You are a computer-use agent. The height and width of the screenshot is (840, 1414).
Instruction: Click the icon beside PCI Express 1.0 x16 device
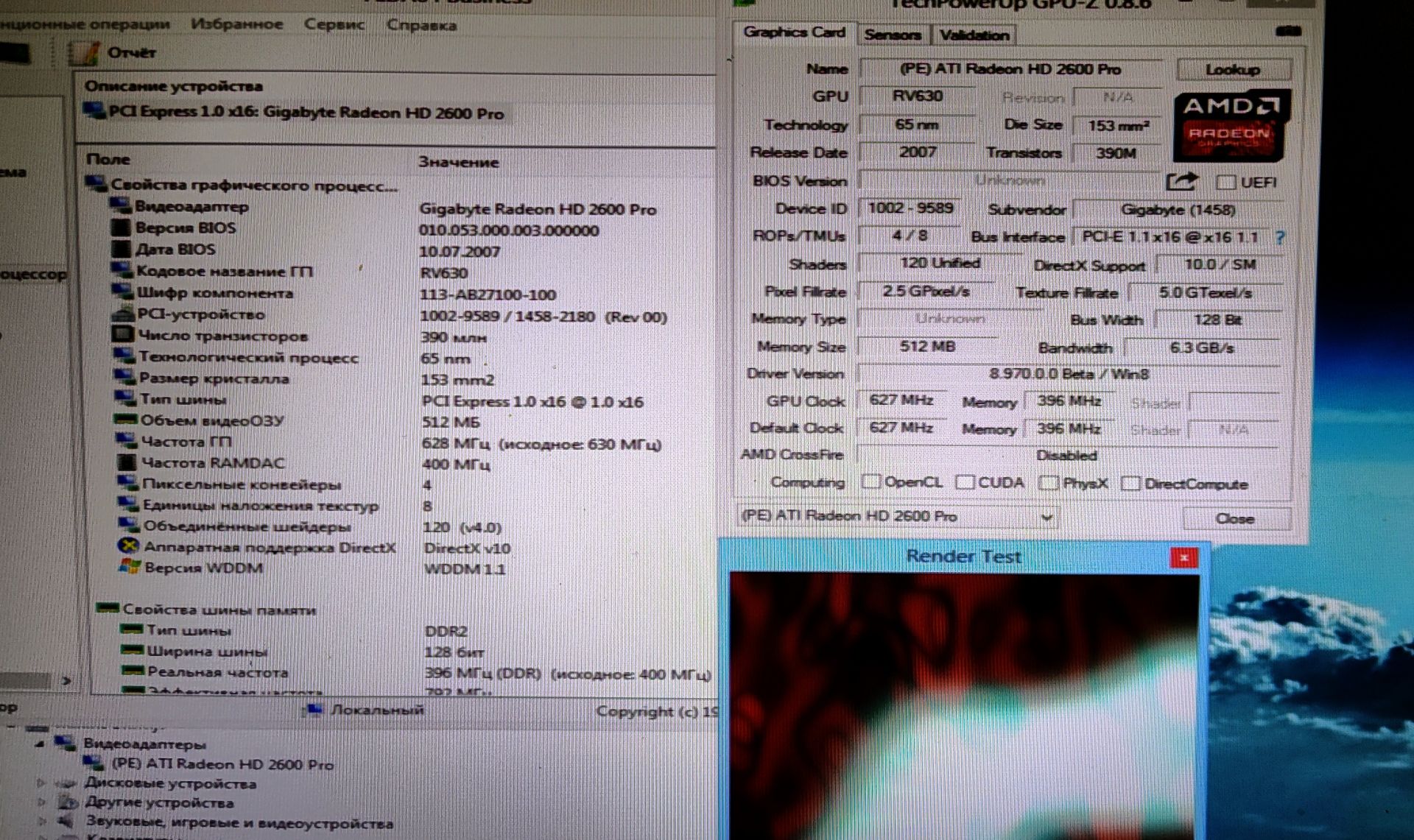coord(95,111)
